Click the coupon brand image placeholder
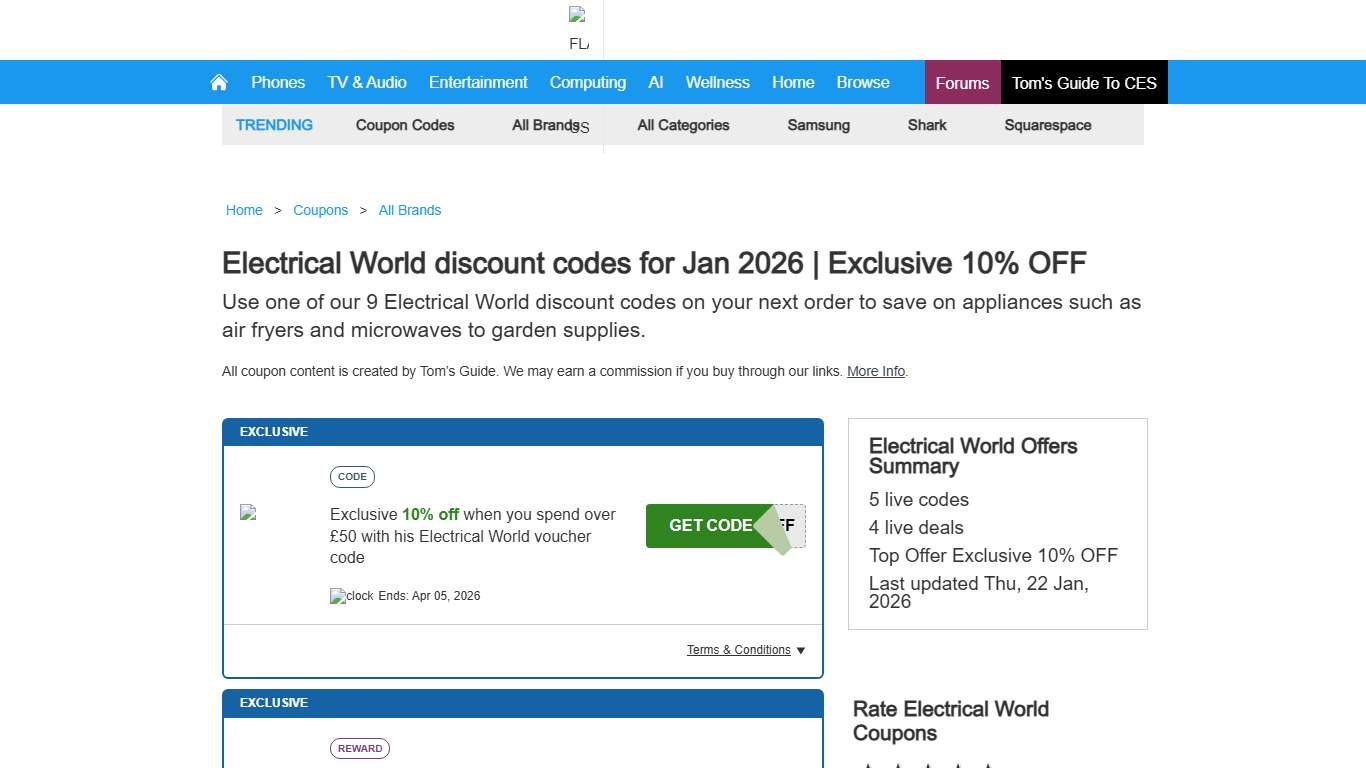Viewport: 1366px width, 768px height. point(246,513)
